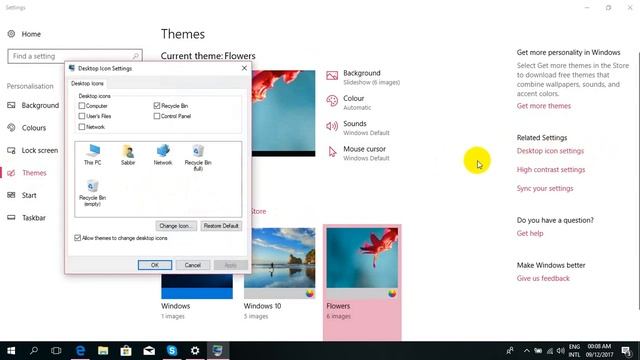Image resolution: width=640 pixels, height=360 pixels.
Task: Confirm dialog with OK button
Action: 155,265
